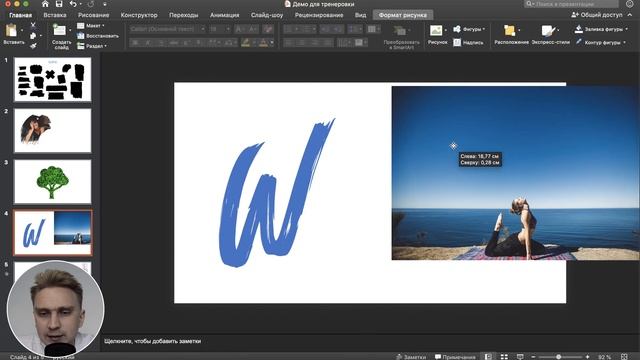Image resolution: width=640 pixels, height=360 pixels.
Task: Open the Undo history dropdown arrow
Action: point(80,4)
